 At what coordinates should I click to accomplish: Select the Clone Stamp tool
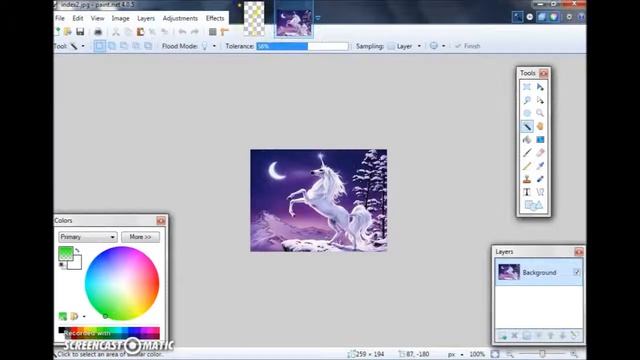click(527, 179)
